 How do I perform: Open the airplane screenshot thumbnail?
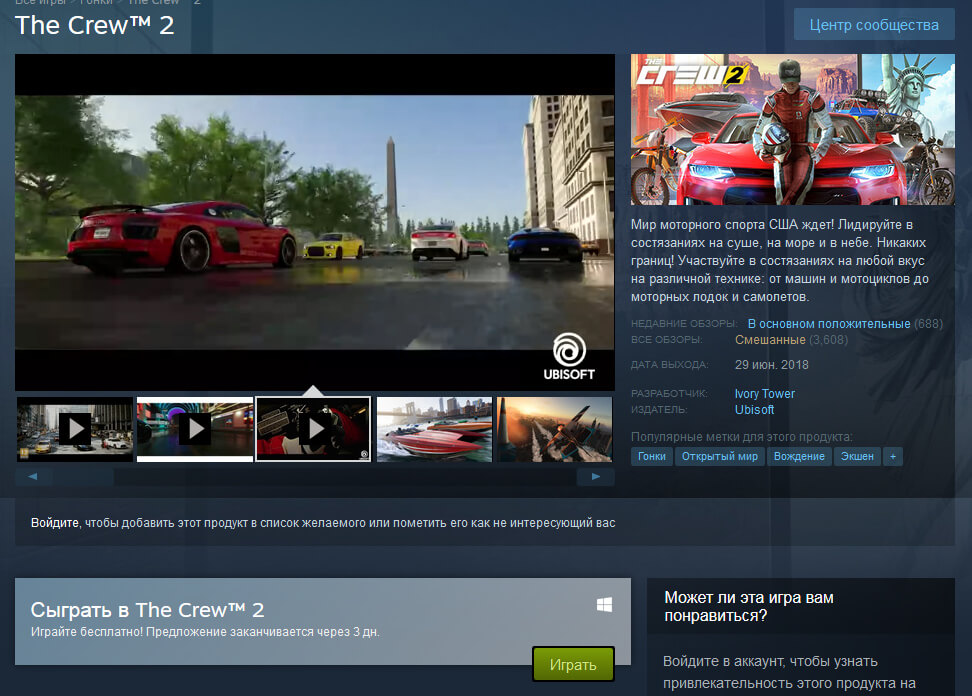pos(554,429)
